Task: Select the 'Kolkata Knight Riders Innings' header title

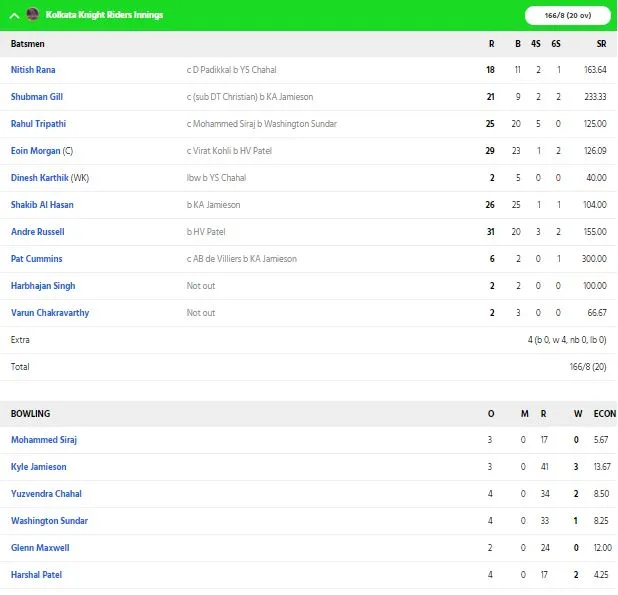Action: (x=104, y=15)
